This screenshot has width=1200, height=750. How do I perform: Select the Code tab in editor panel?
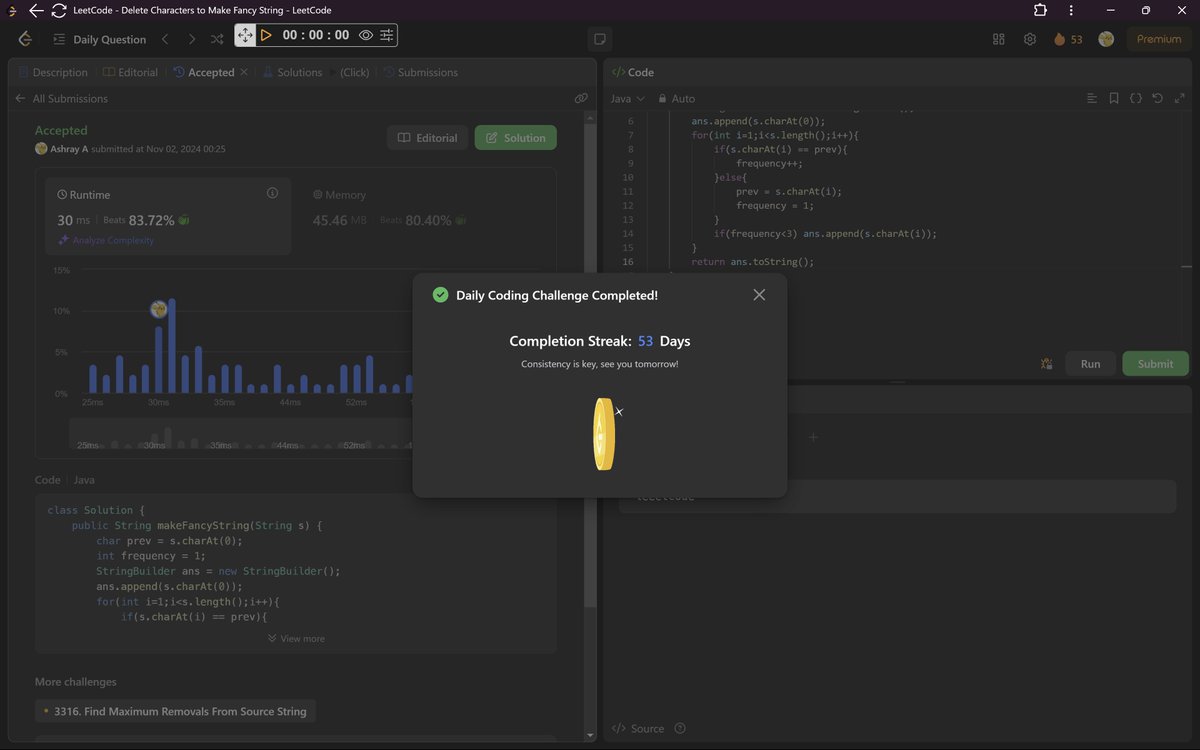[x=633, y=72]
